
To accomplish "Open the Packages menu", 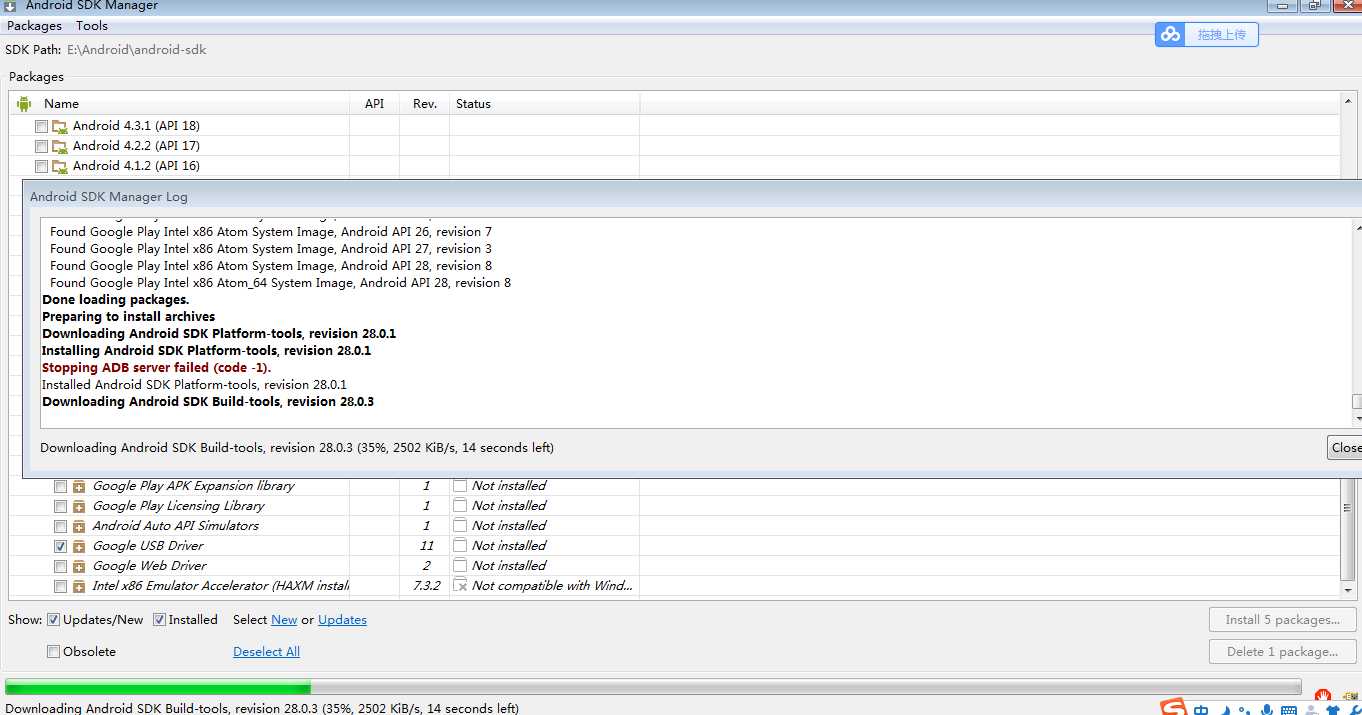I will tap(34, 26).
